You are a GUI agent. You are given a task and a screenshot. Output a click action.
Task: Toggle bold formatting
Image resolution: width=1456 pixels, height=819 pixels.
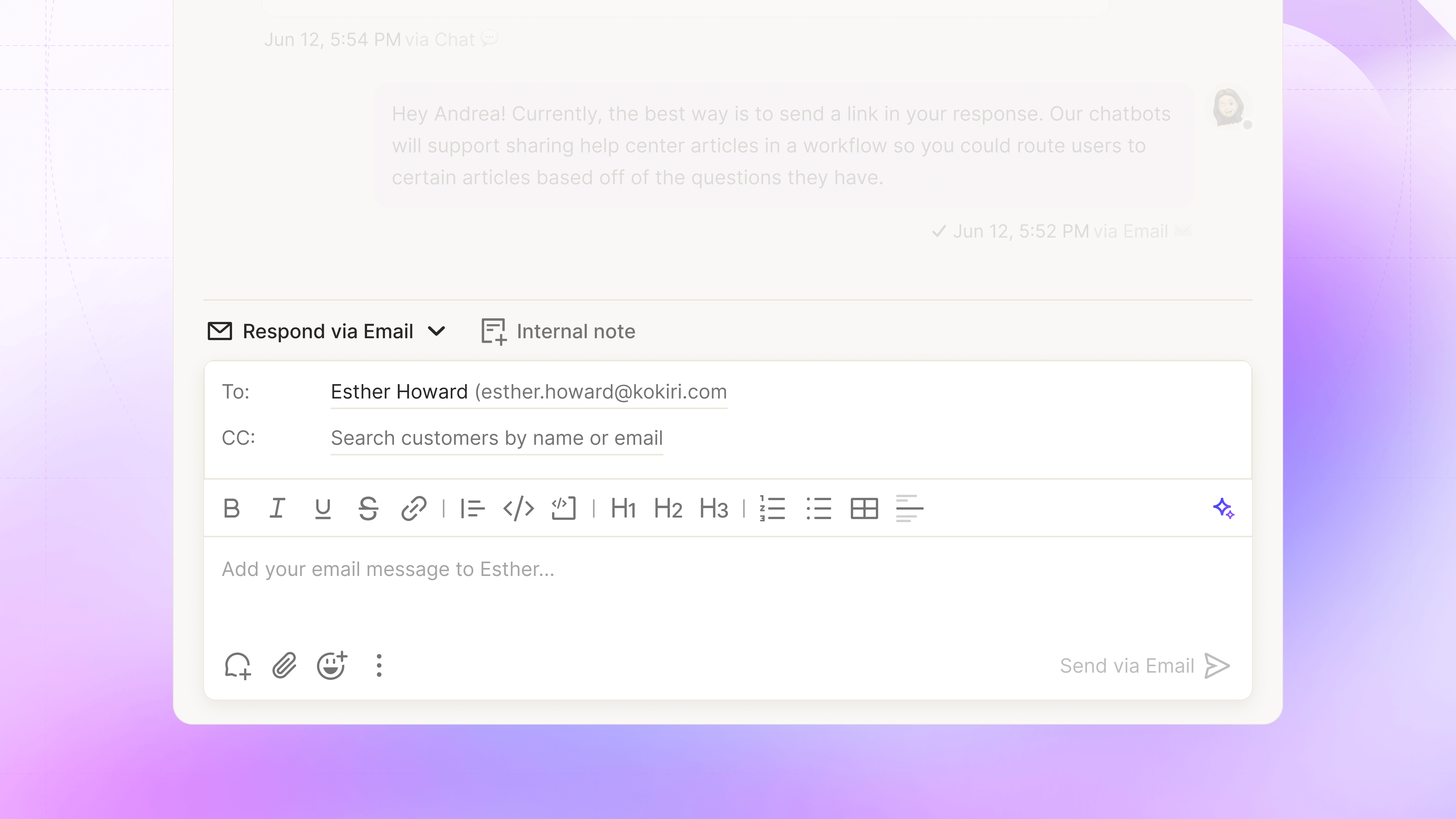point(231,508)
